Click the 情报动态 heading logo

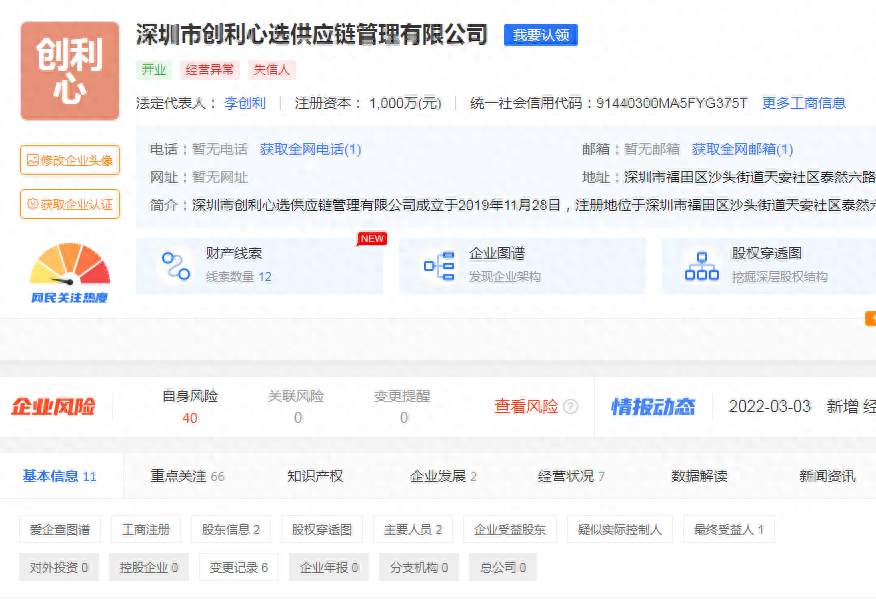coord(653,406)
